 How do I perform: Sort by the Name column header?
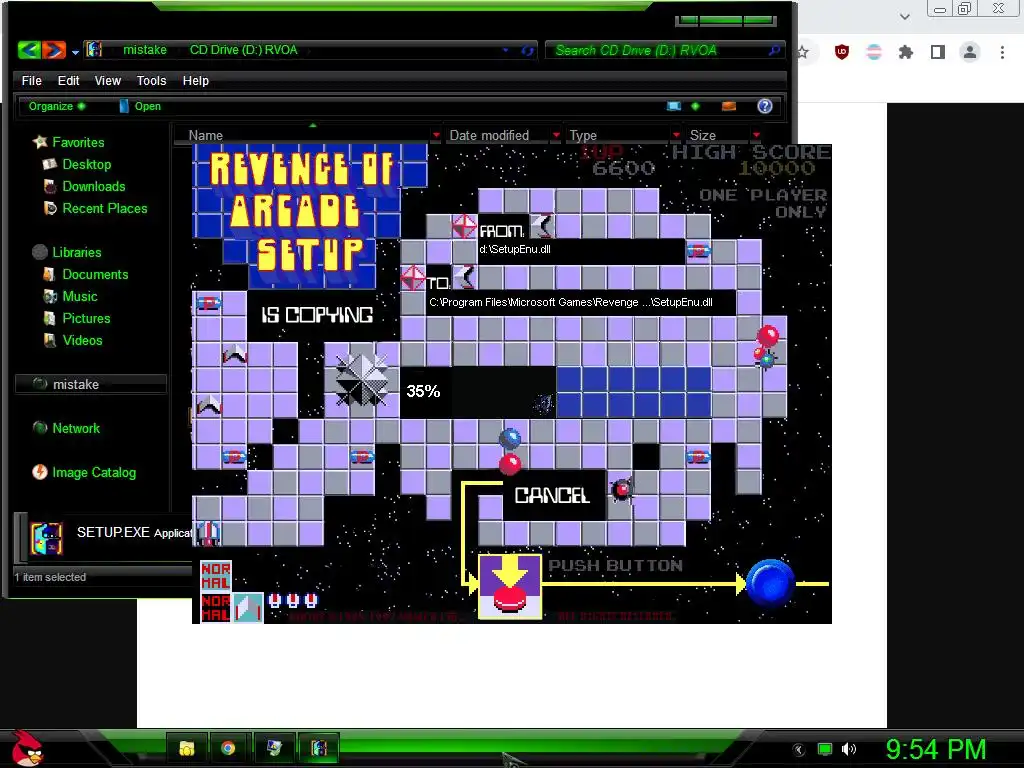point(205,135)
